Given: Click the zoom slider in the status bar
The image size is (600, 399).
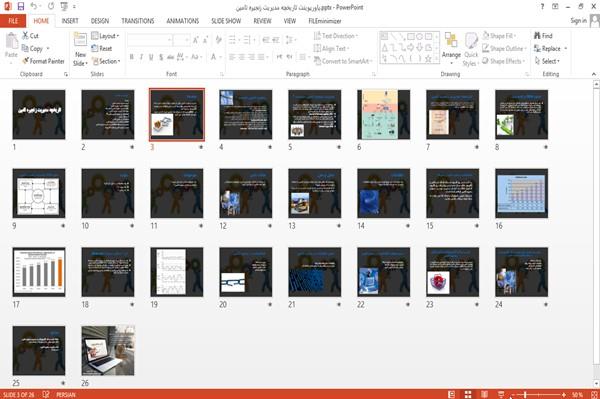Looking at the screenshot, I should (538, 394).
